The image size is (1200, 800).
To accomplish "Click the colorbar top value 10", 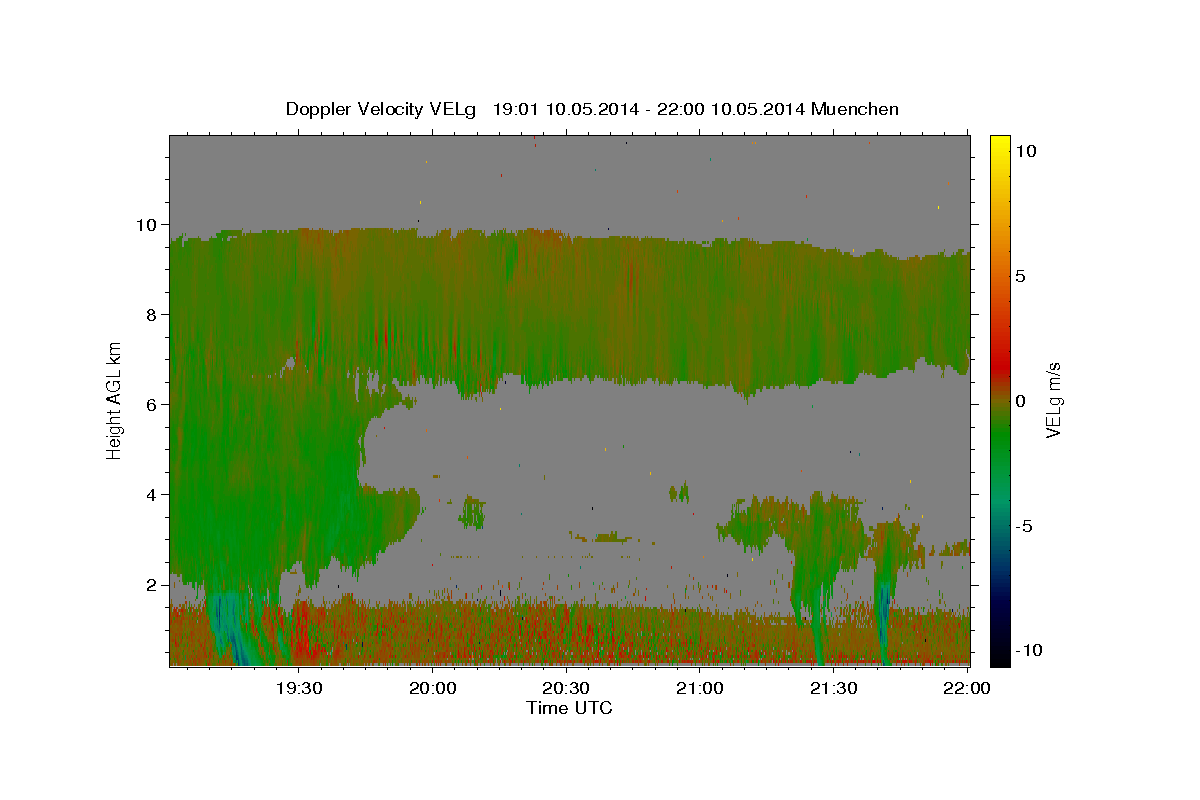I will 1026,150.
